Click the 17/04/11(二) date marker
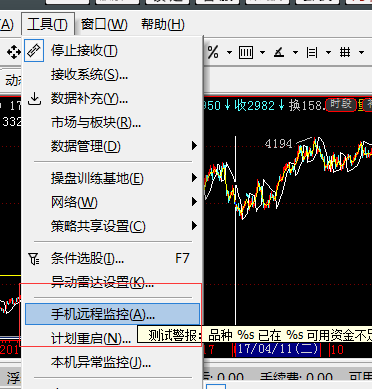This screenshot has width=372, height=389. click(x=277, y=349)
